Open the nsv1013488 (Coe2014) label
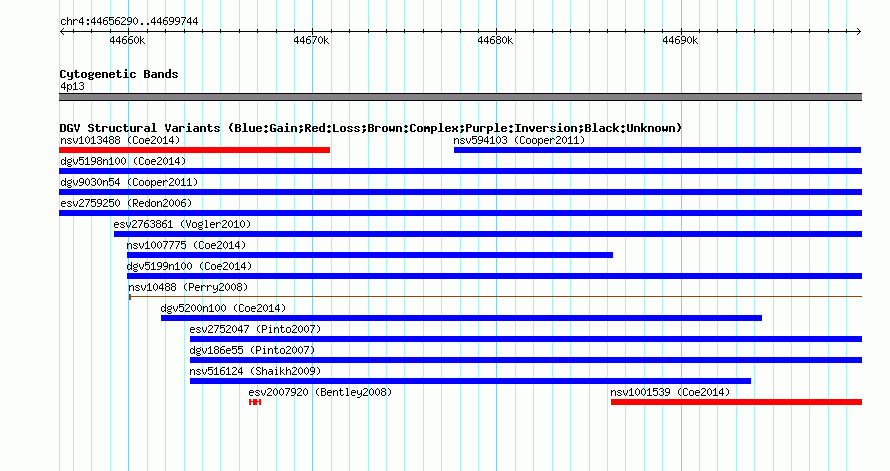The image size is (890, 471). point(120,140)
